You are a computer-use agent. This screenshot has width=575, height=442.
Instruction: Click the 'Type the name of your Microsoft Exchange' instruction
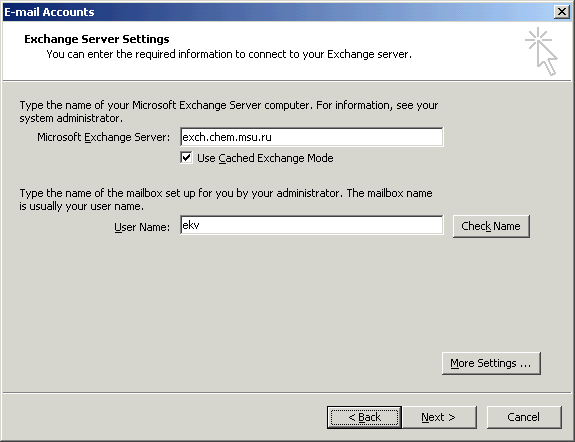(x=229, y=112)
